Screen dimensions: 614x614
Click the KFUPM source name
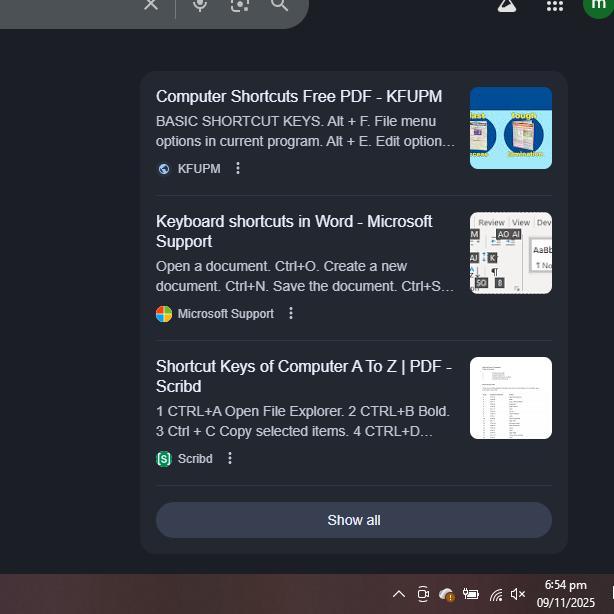(x=199, y=169)
